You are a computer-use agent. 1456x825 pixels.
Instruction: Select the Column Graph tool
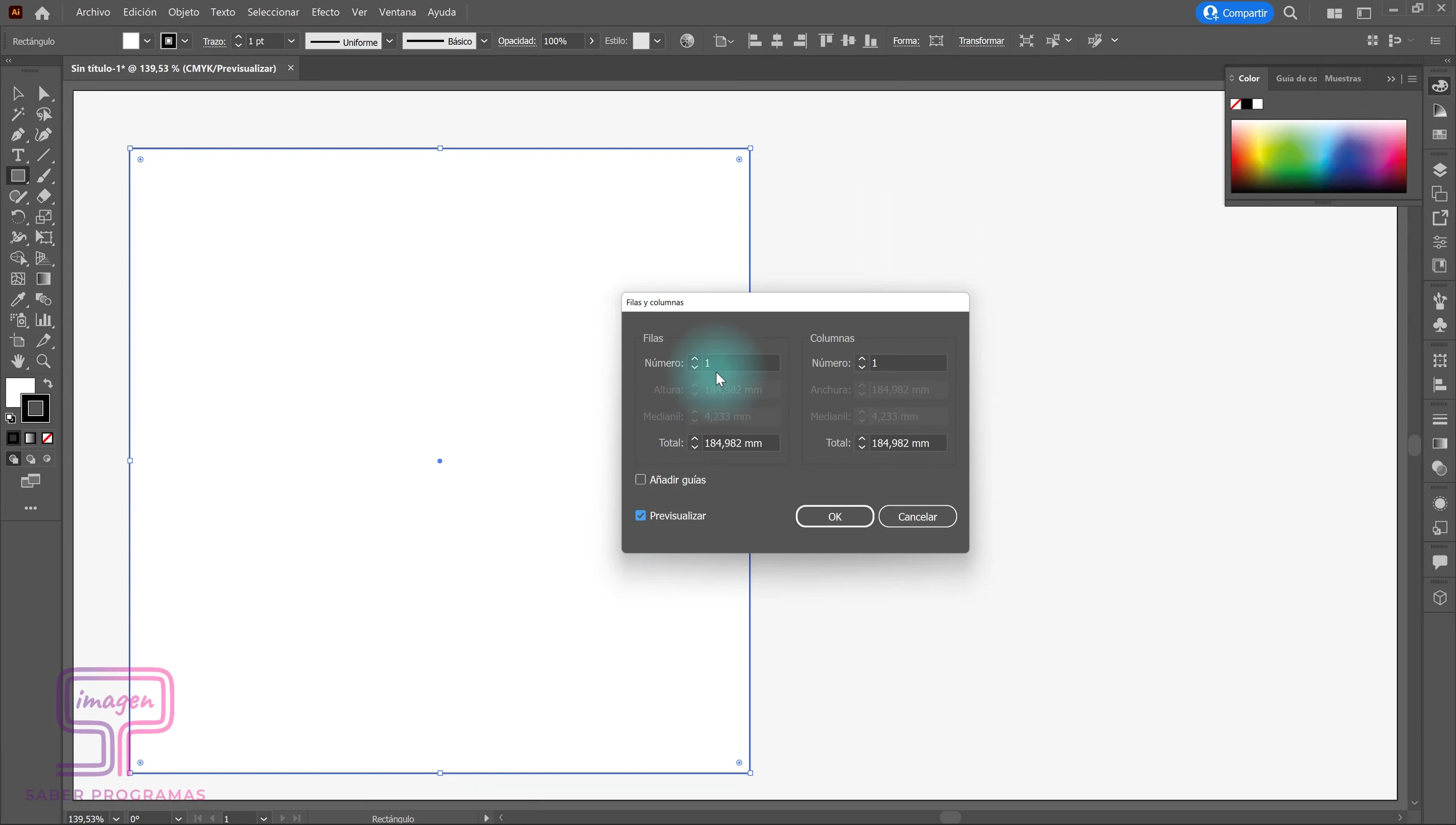[44, 320]
